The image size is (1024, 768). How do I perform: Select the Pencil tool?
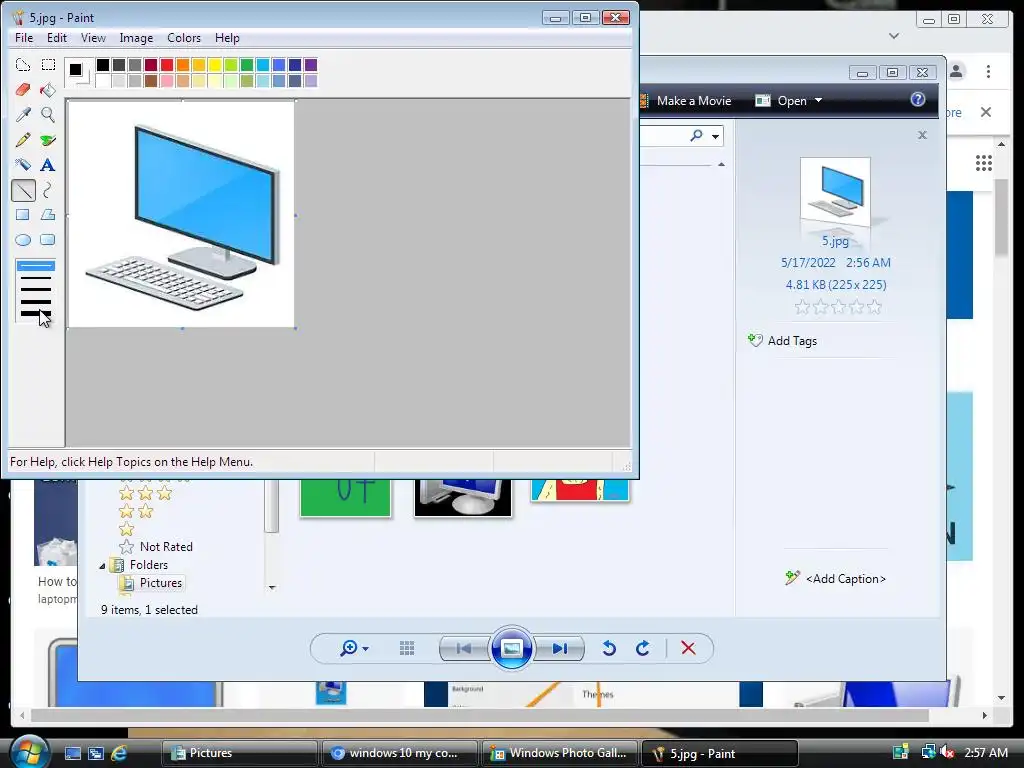[x=23, y=140]
